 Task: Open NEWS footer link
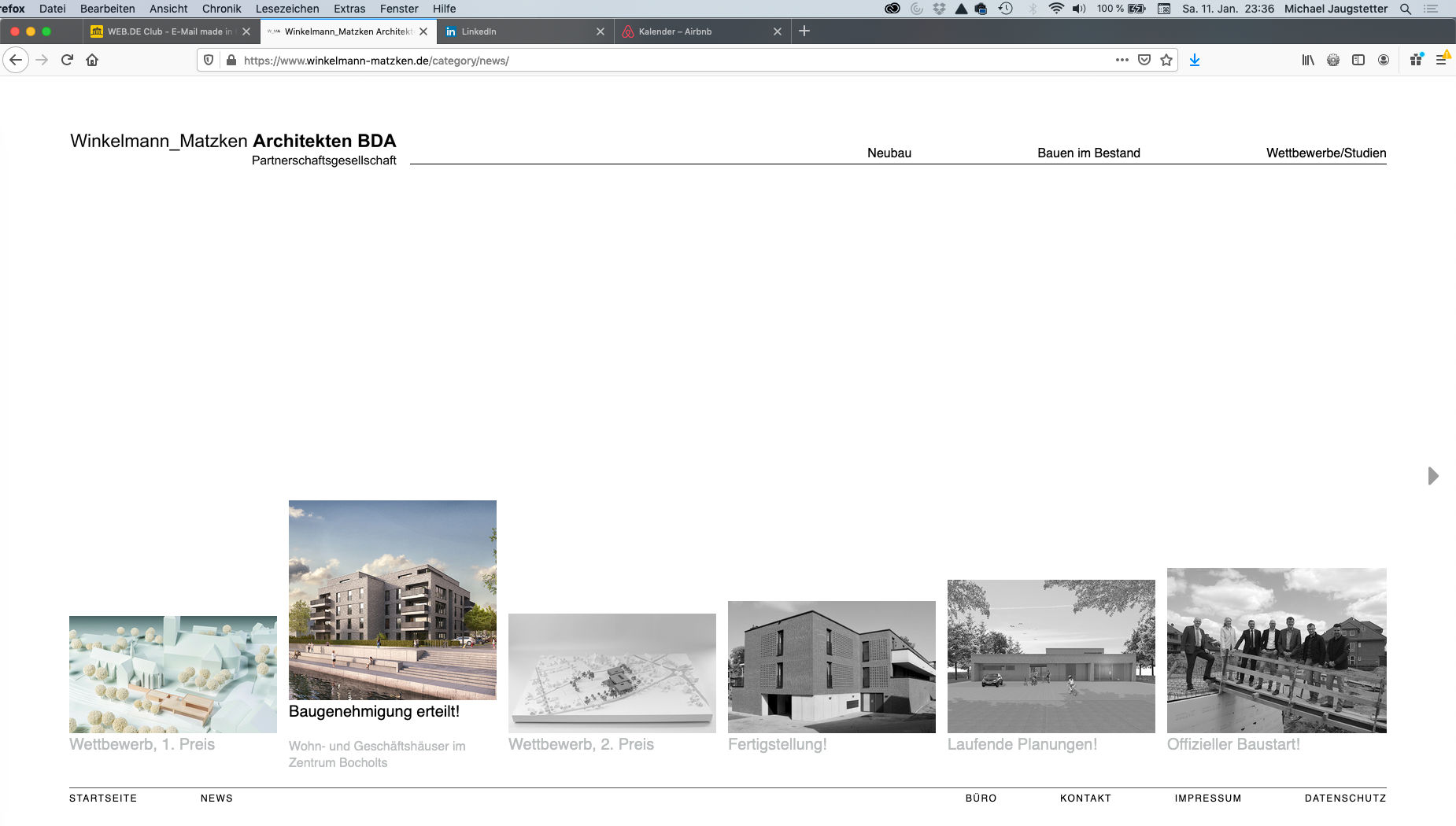(x=216, y=798)
